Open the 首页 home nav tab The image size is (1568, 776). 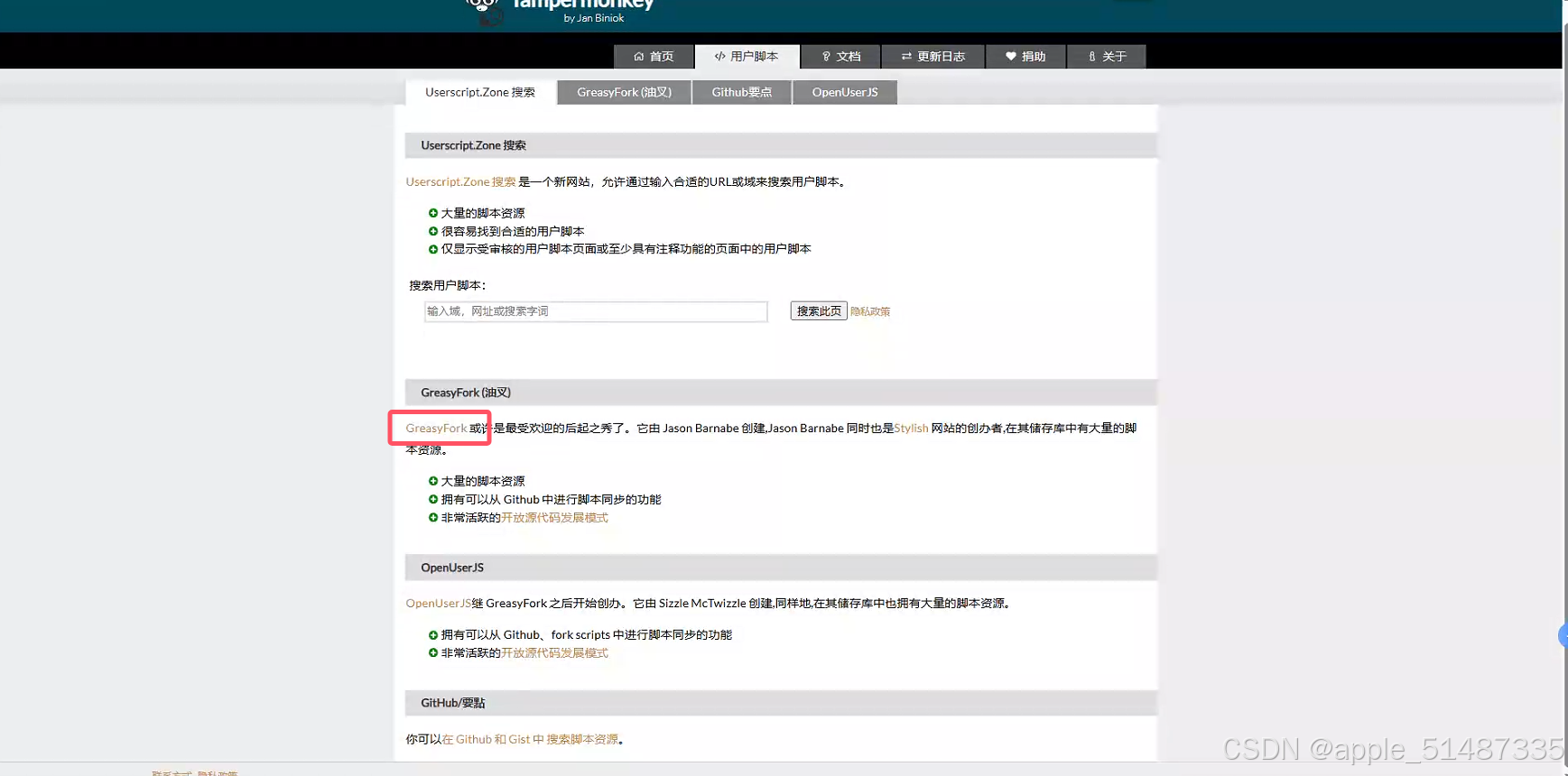click(654, 57)
